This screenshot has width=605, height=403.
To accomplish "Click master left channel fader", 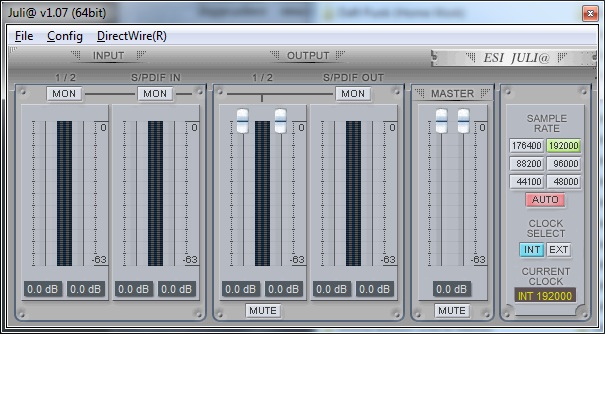I will [x=441, y=121].
